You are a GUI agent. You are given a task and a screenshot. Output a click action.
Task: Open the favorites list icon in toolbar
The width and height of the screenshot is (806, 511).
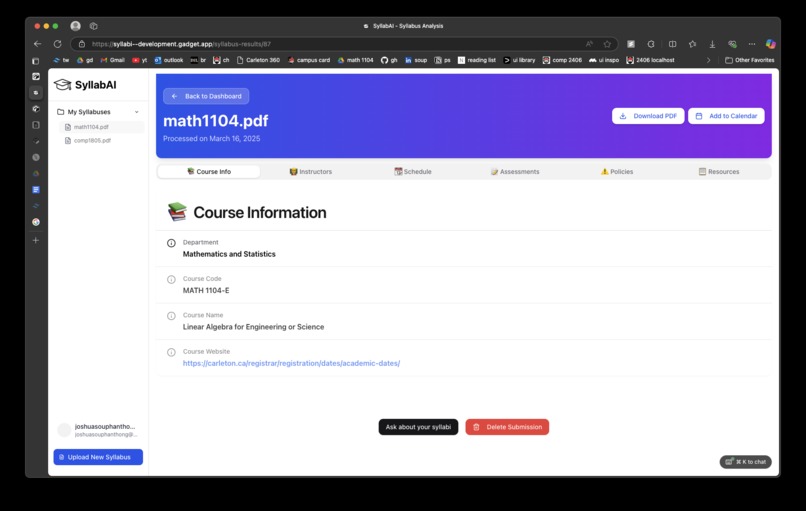(x=692, y=44)
